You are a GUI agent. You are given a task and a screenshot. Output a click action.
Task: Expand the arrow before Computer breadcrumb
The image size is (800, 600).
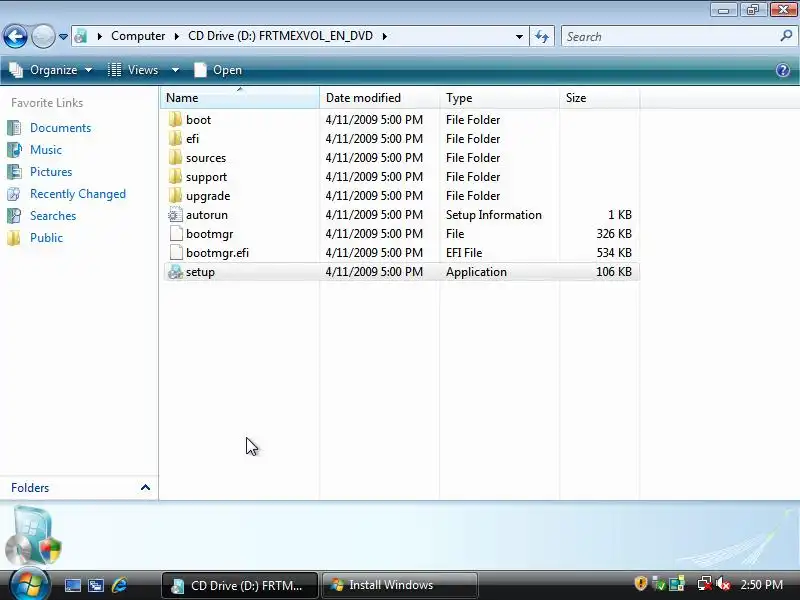pos(99,36)
